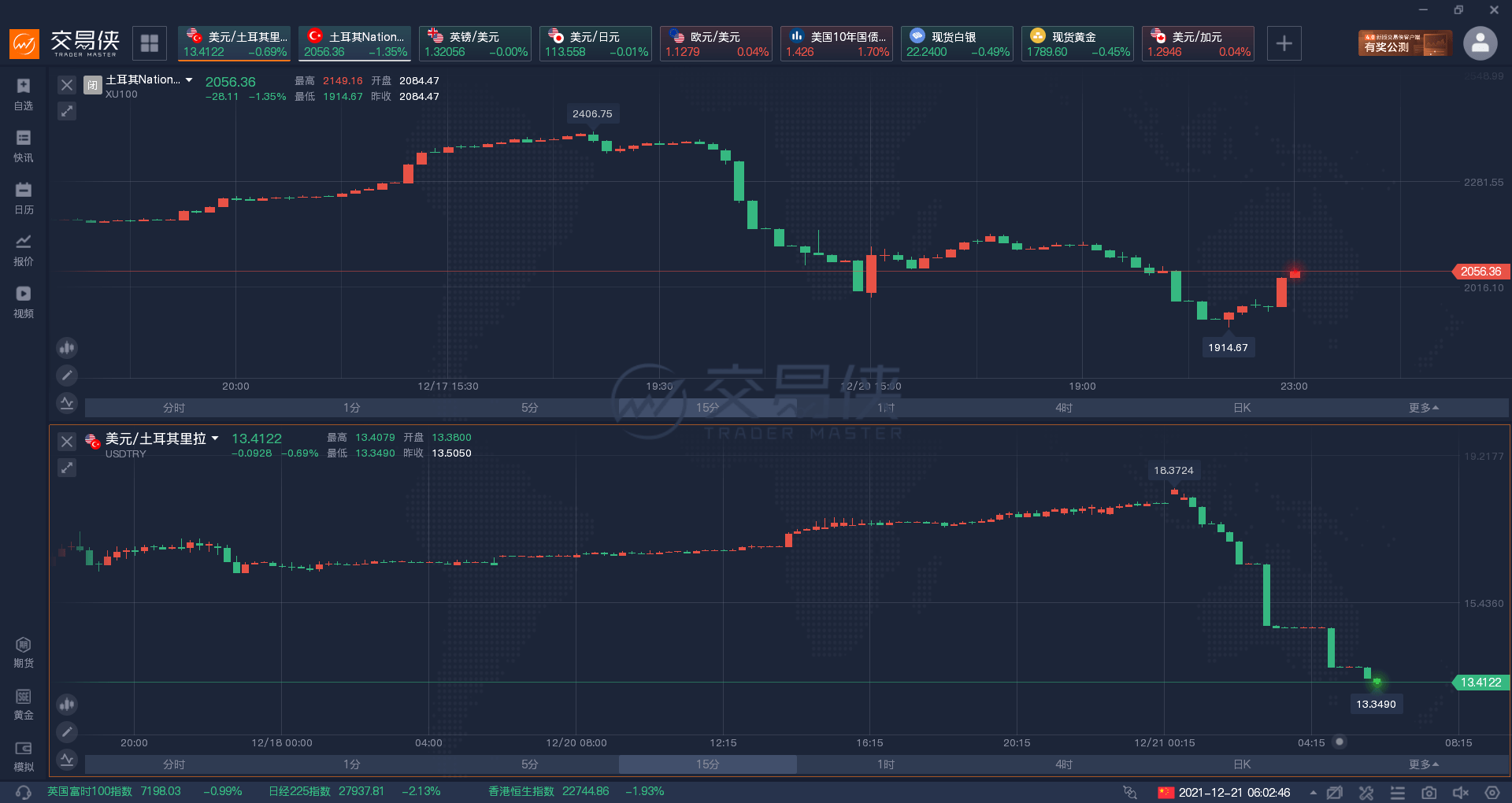The image size is (1512, 803).
Task: Open 期货 futures in the sidebar
Action: coord(24,653)
